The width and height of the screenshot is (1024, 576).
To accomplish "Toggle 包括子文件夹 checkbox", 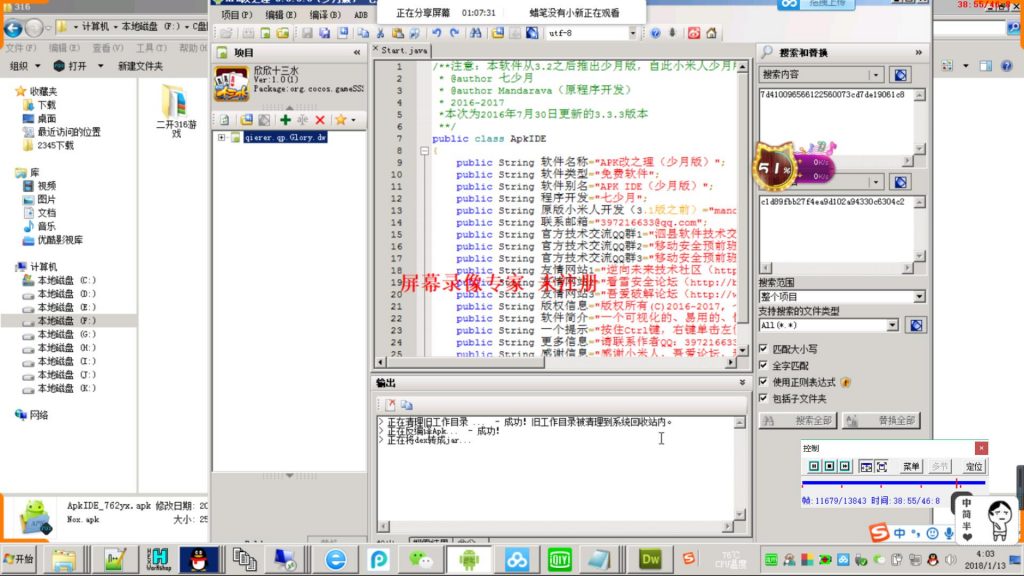I will coord(763,398).
